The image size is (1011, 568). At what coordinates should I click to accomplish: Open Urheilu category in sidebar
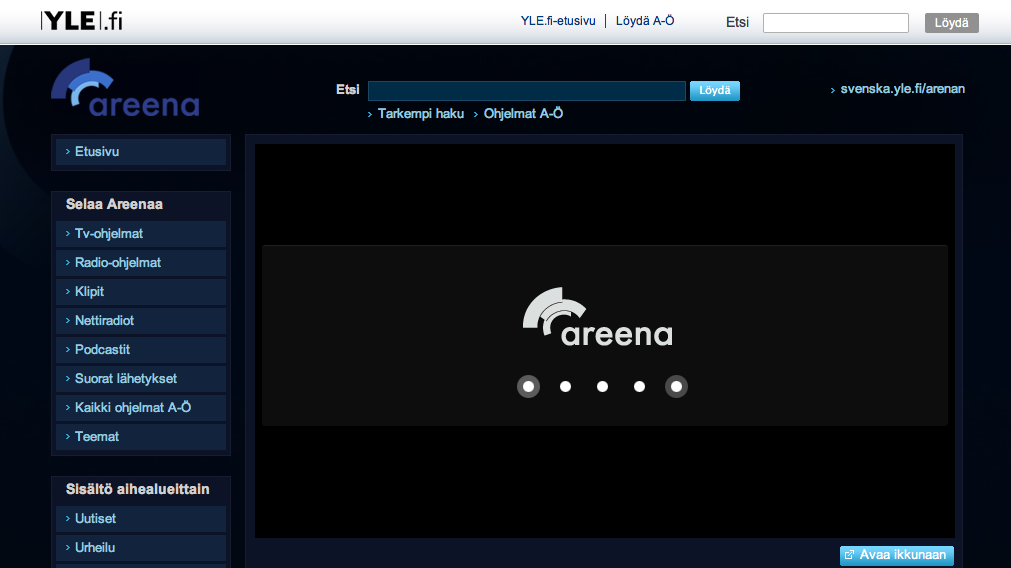tap(141, 547)
